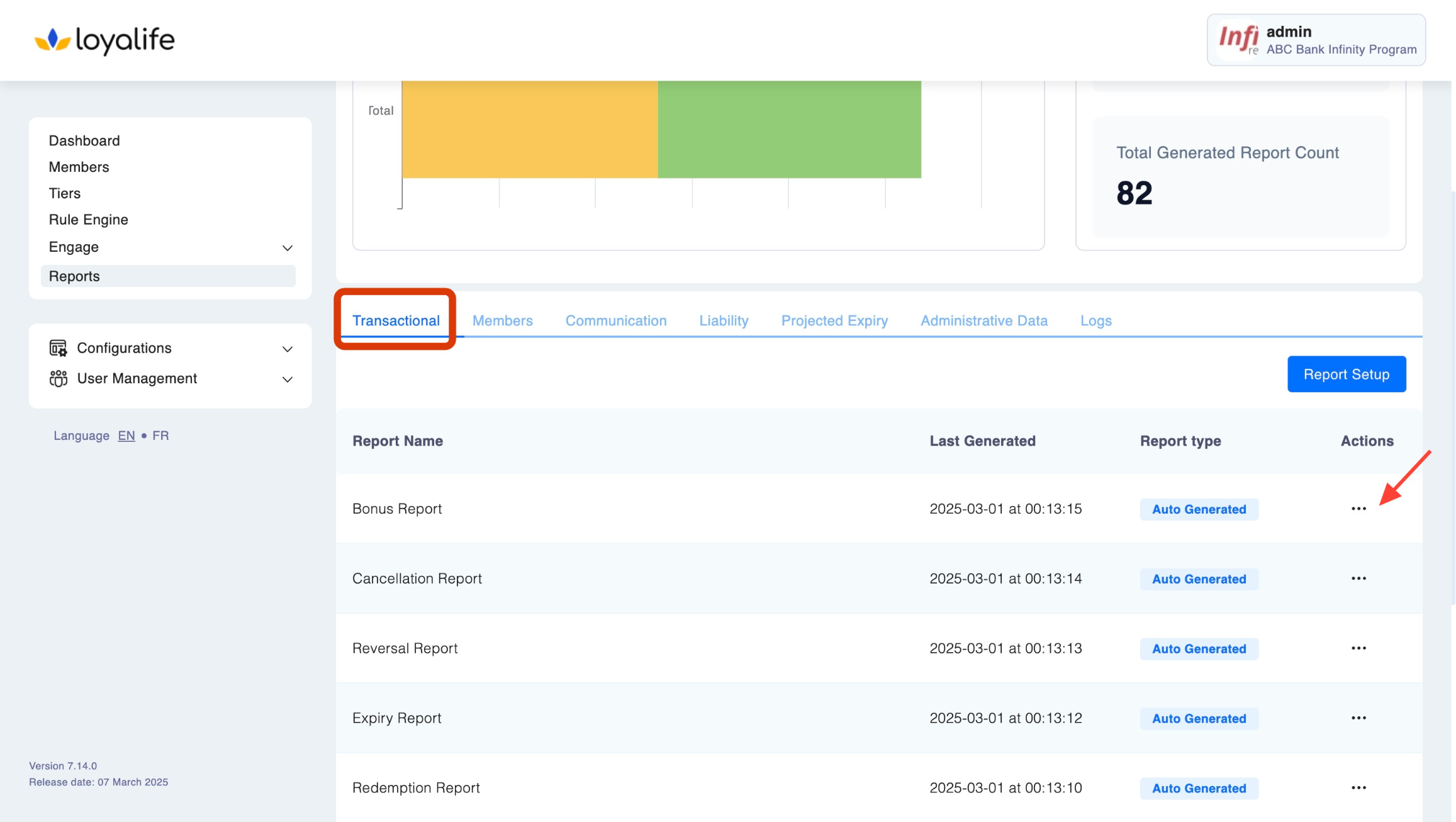Screen dimensions: 1456x822
Task: Open Redemption Report three-dot actions menu
Action: coord(1358,788)
